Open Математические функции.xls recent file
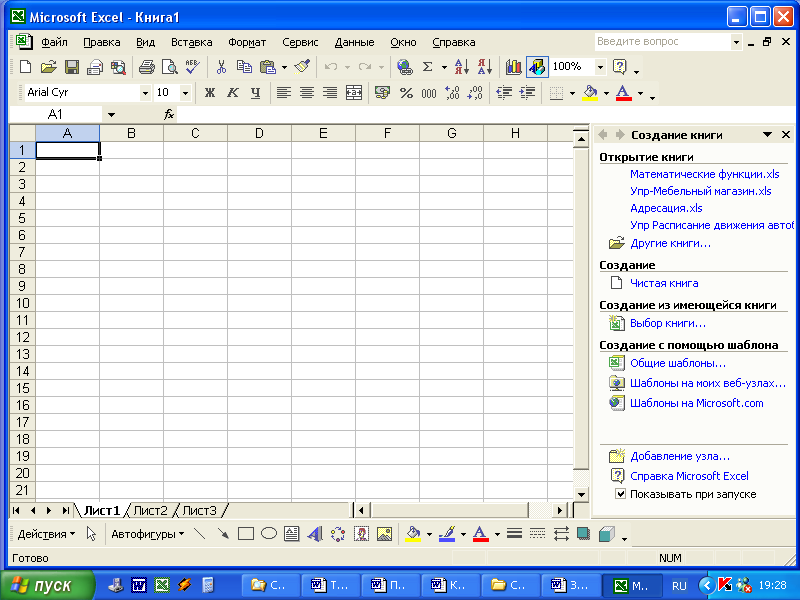800x600 pixels. [705, 174]
